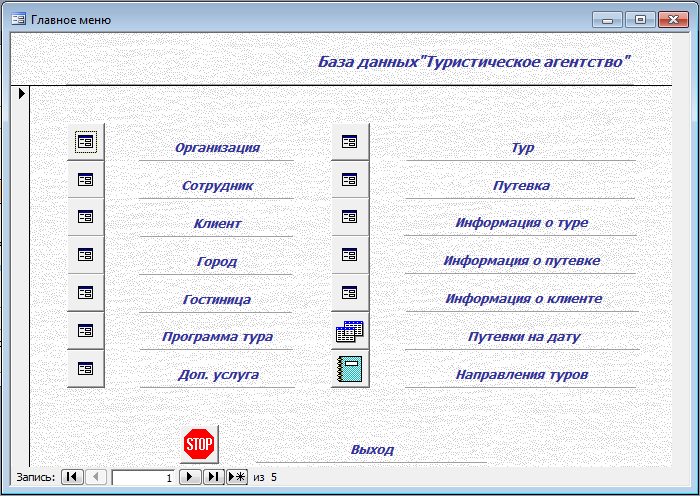
Task: Open the Тур form icon button
Action: click(350, 142)
